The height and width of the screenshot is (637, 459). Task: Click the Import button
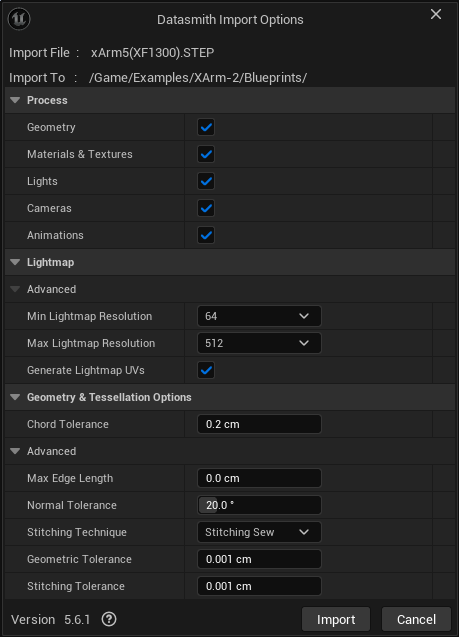(336, 619)
